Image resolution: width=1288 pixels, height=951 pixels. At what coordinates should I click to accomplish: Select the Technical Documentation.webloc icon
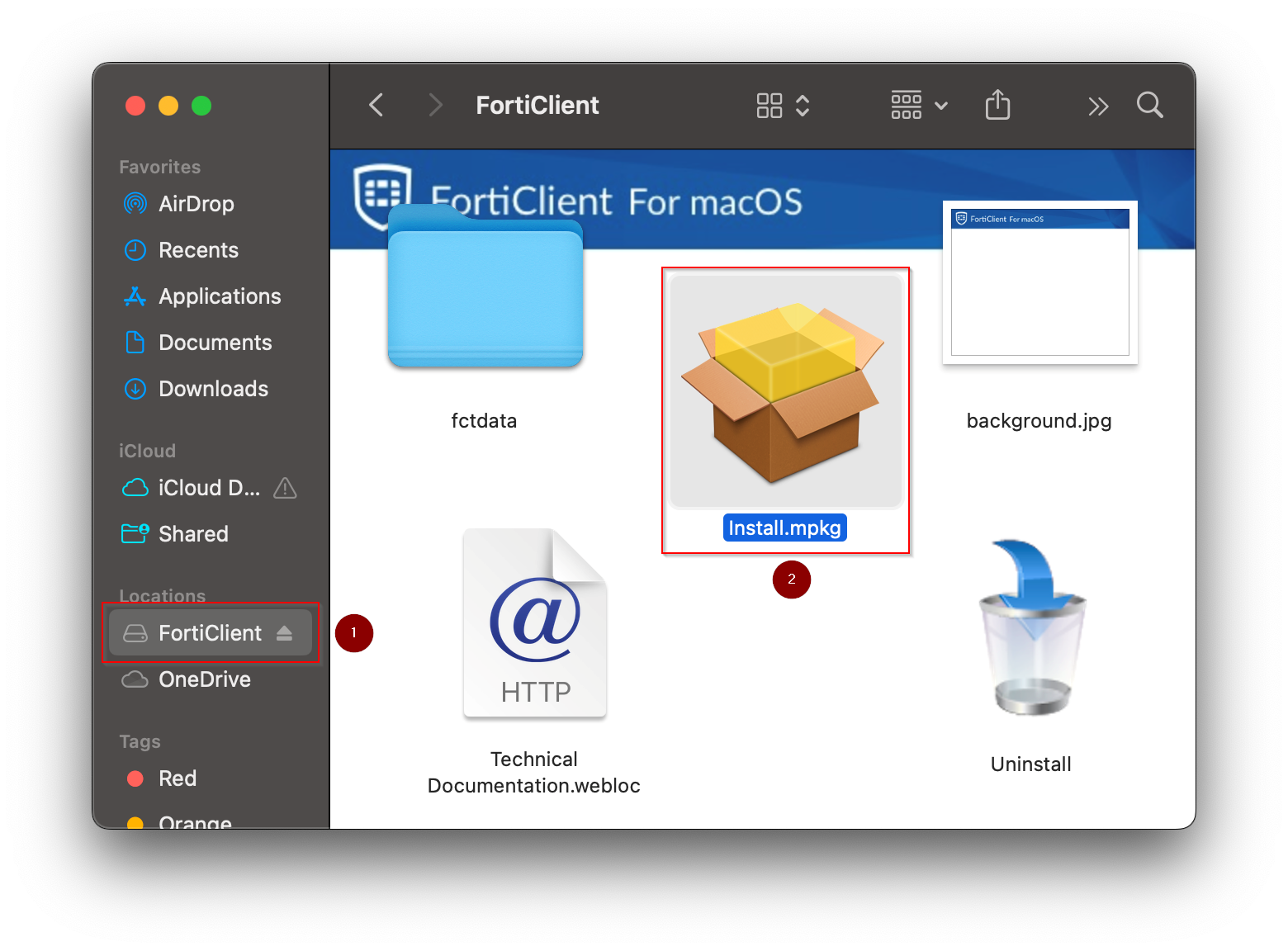pos(535,623)
